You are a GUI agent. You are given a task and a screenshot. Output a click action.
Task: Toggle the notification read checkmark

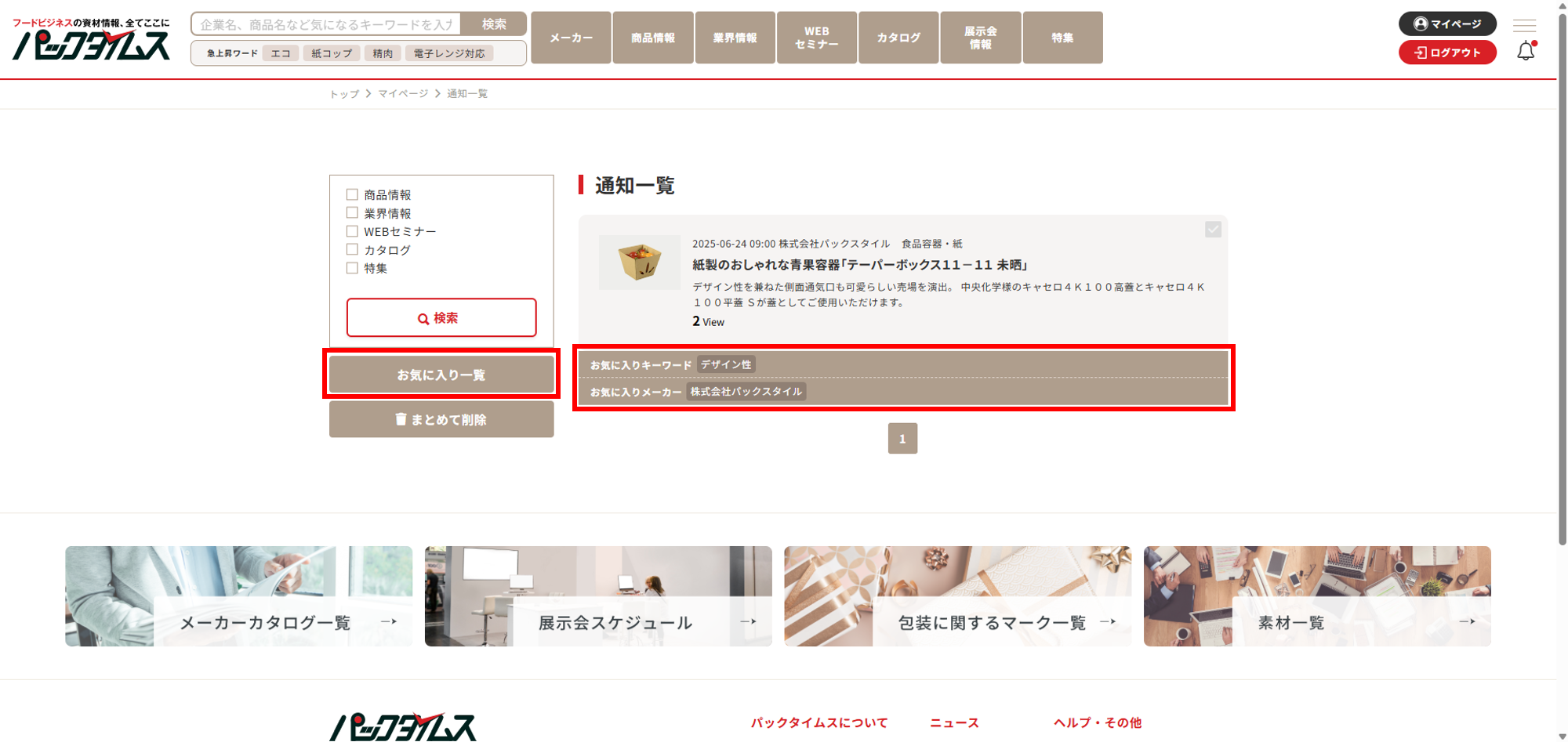[1213, 229]
